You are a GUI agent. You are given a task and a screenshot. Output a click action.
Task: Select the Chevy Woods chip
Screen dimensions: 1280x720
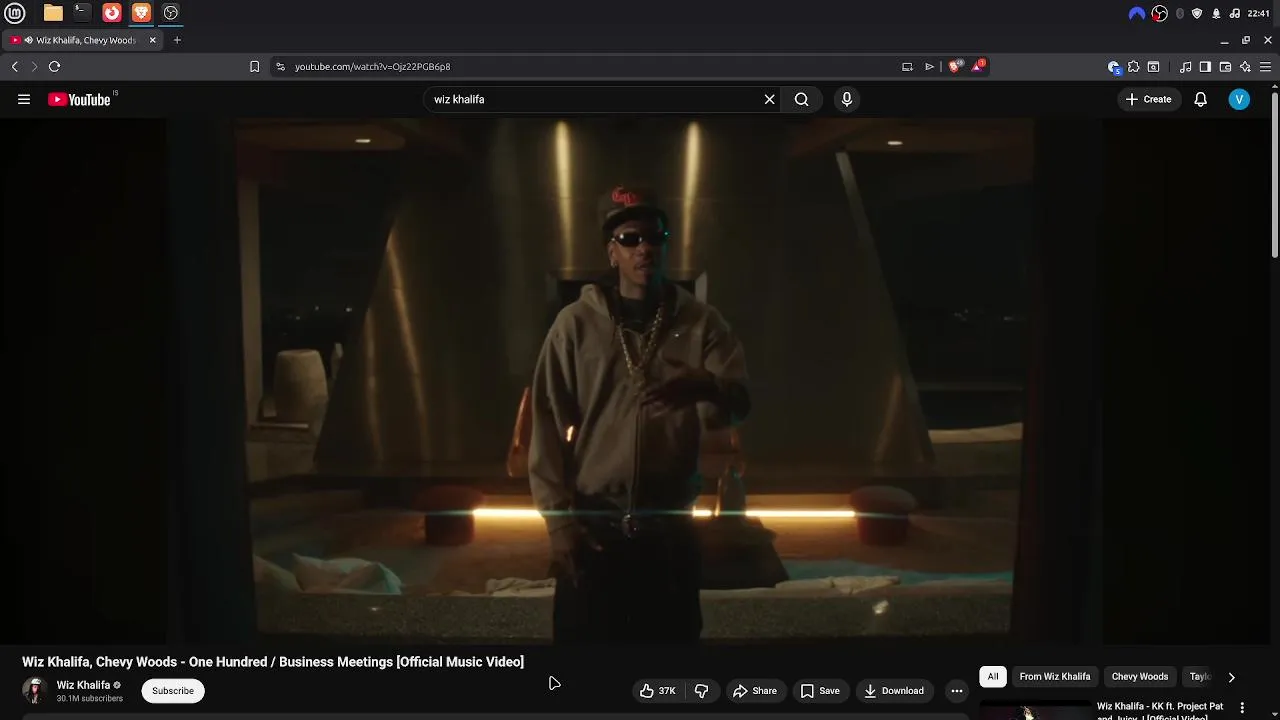pos(1140,677)
